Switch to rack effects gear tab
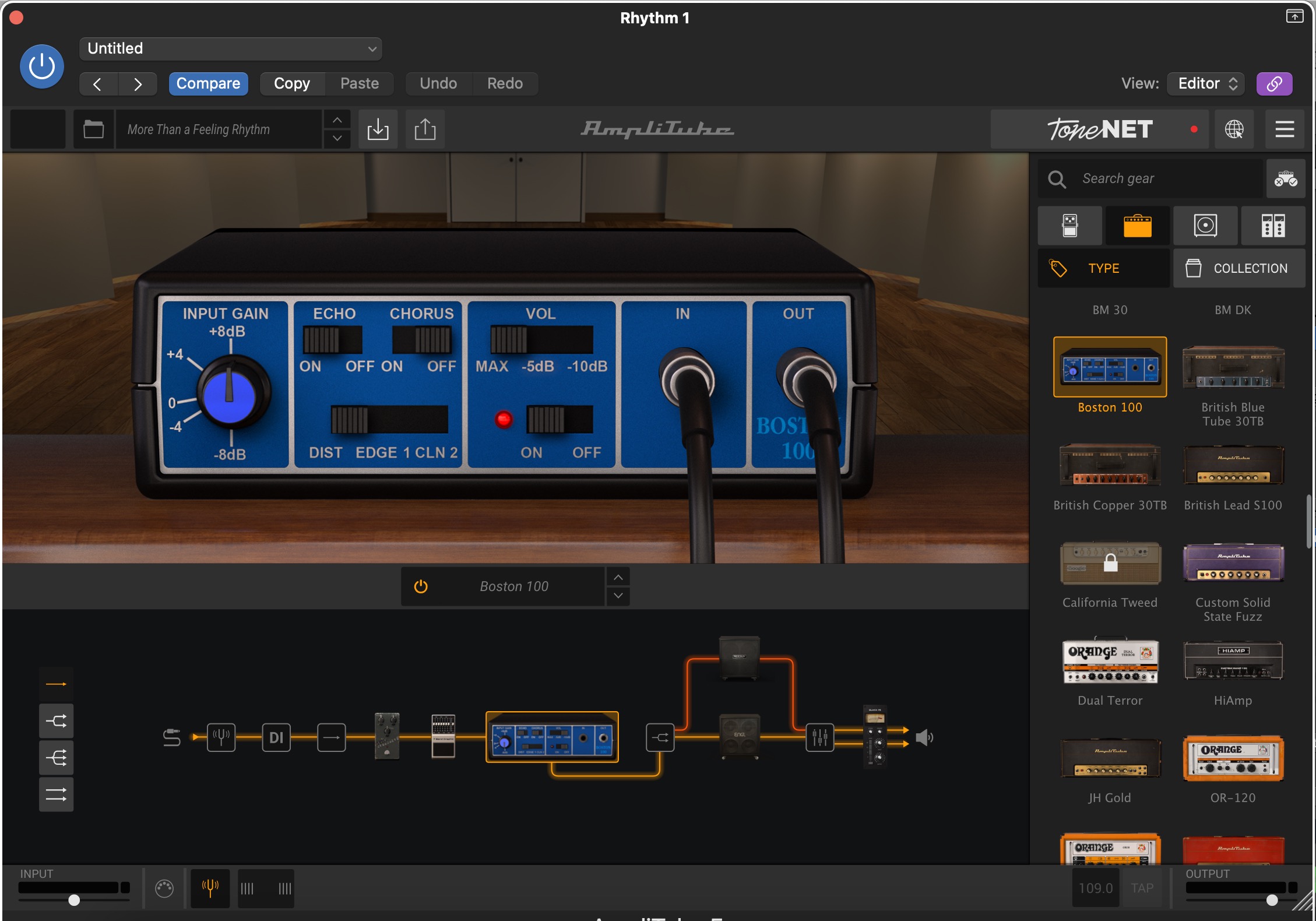This screenshot has width=1316, height=921. pyautogui.click(x=1273, y=226)
